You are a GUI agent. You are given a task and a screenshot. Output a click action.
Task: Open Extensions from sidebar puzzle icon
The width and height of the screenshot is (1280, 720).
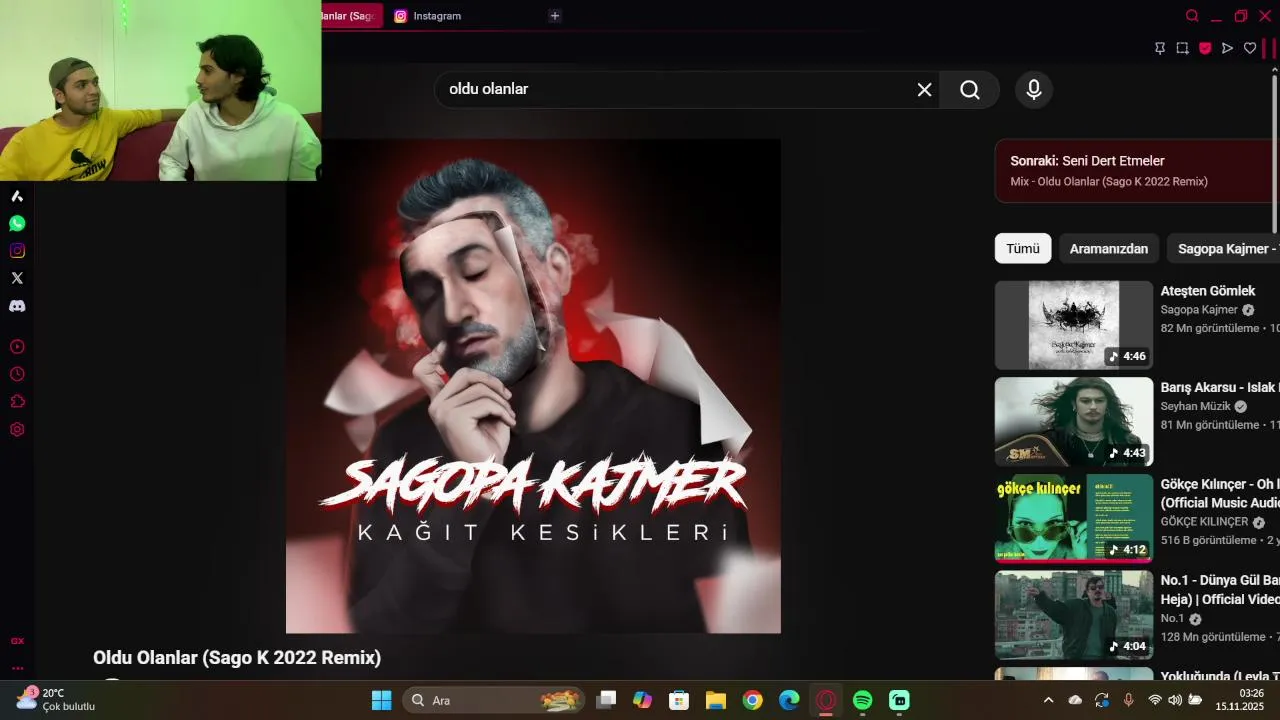tap(17, 402)
